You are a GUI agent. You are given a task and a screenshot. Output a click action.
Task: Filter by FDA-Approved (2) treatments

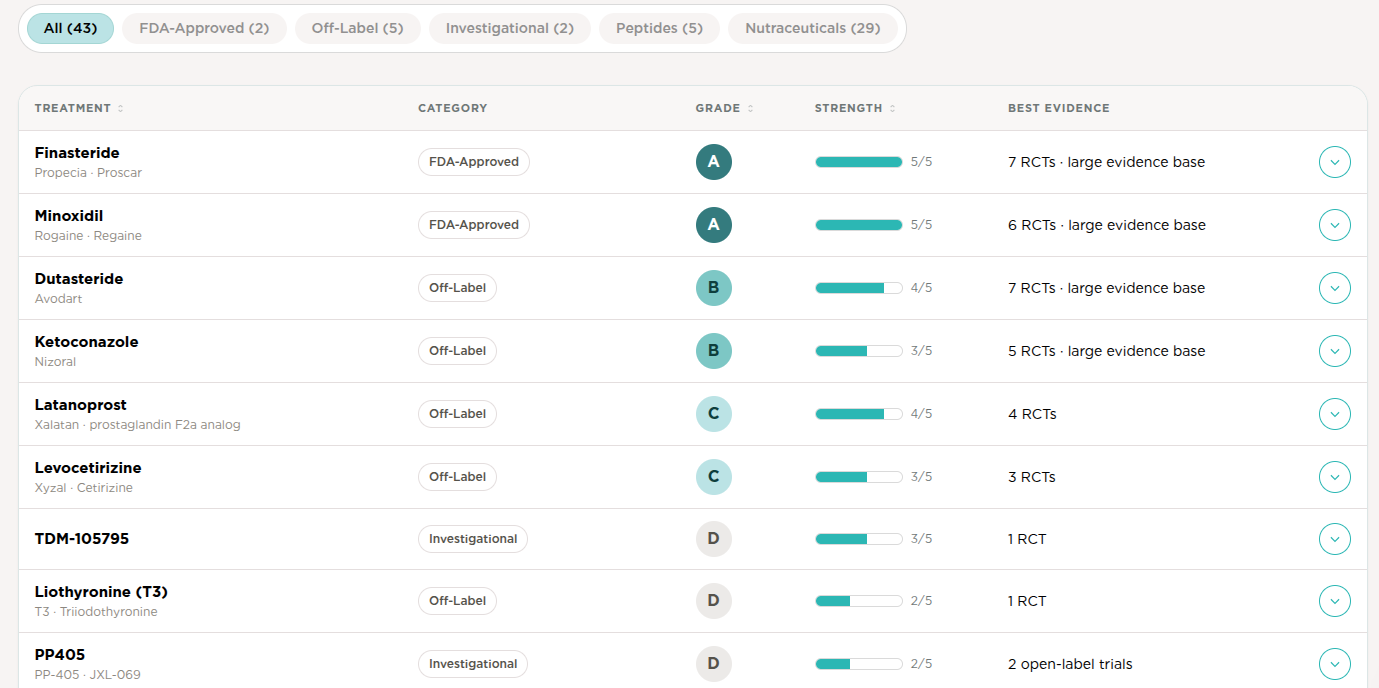[x=204, y=28]
